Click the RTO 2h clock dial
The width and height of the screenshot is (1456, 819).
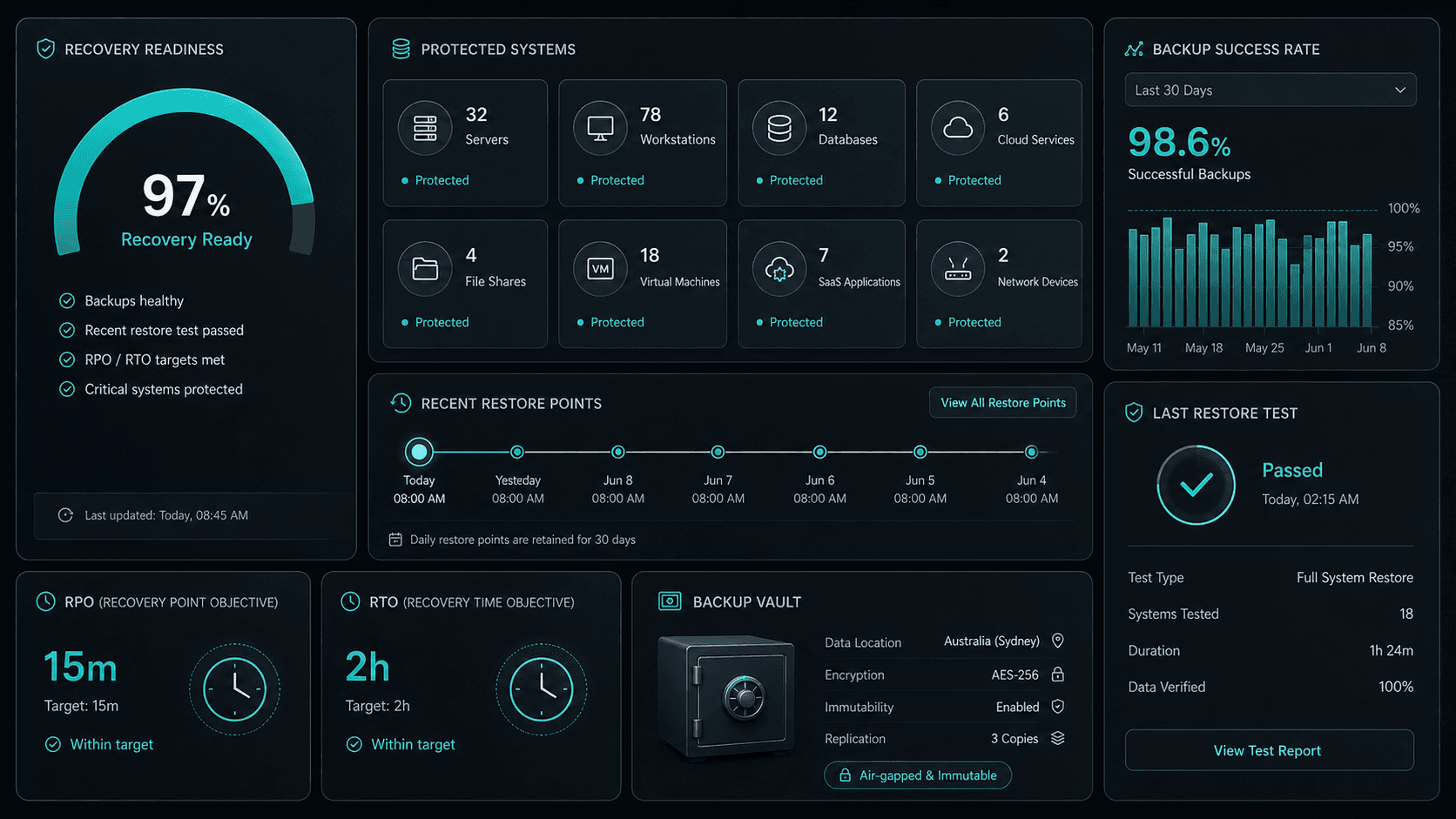[x=541, y=689]
